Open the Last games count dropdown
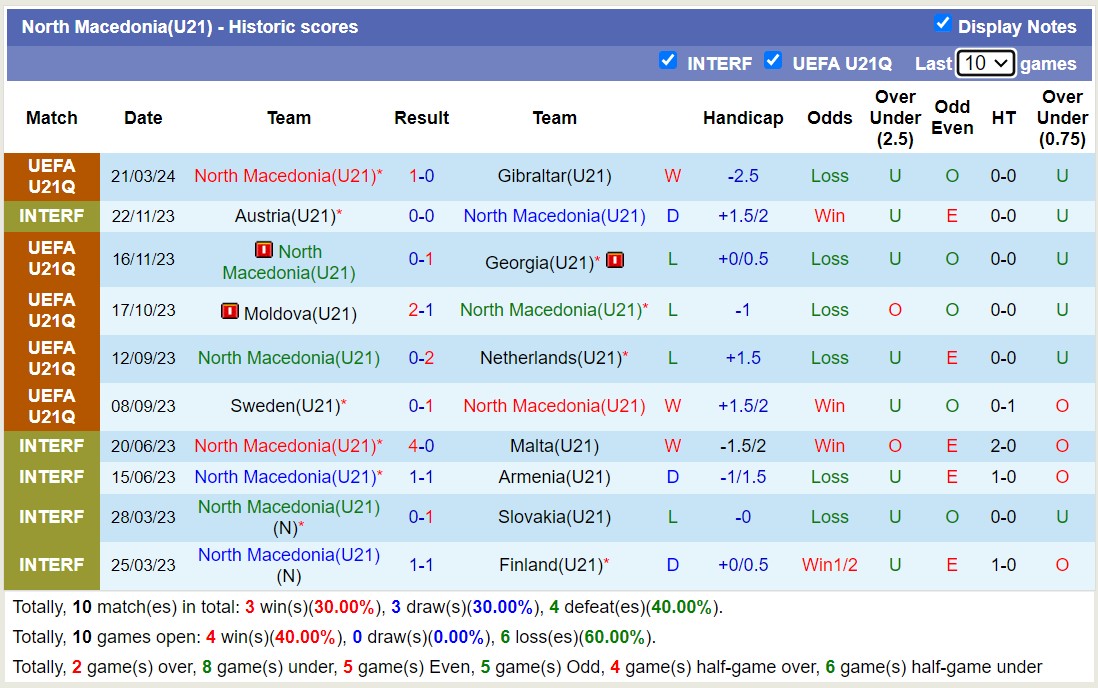1098x688 pixels. [985, 63]
